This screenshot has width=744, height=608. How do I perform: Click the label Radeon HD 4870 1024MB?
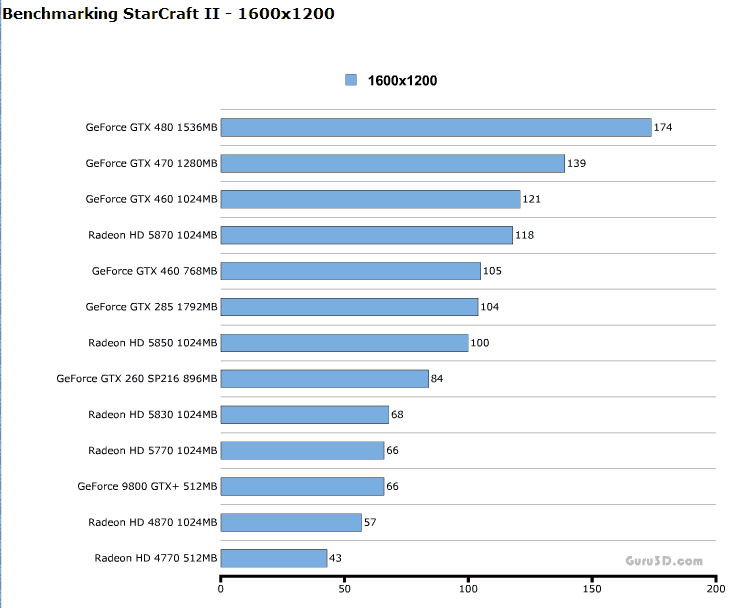click(x=153, y=522)
